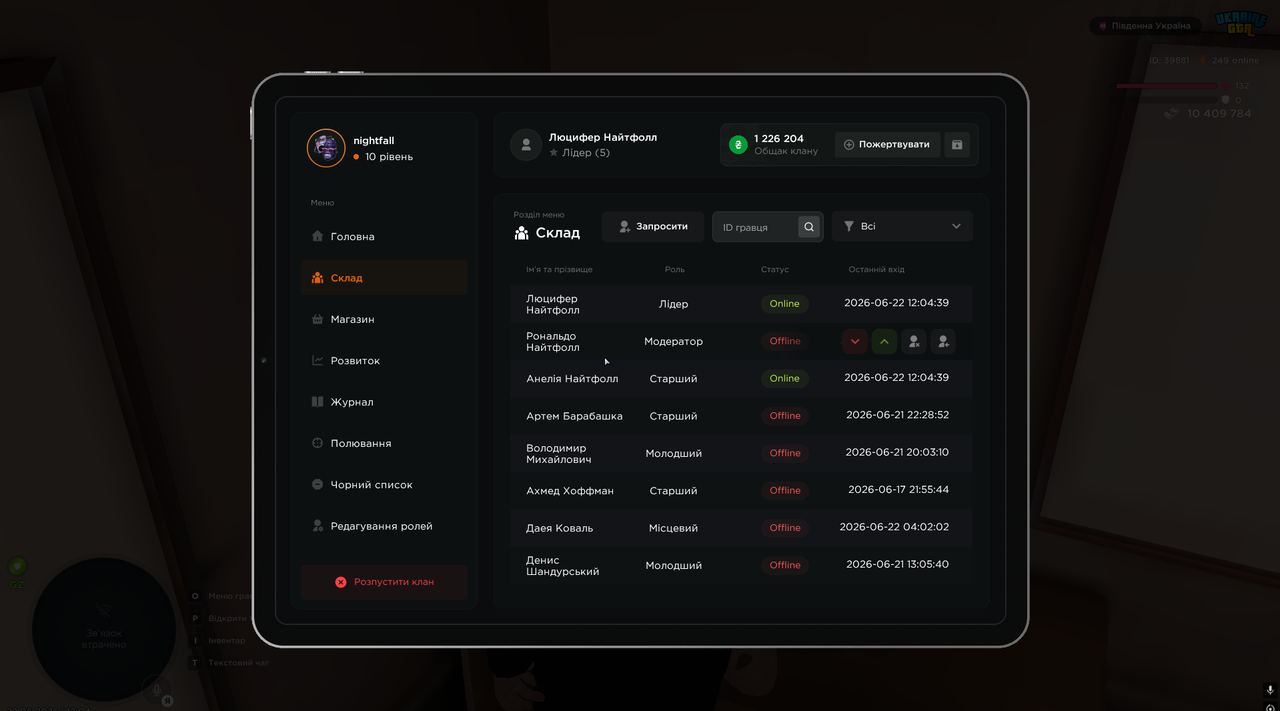Image resolution: width=1280 pixels, height=711 pixels.
Task: Select the Володимир Михайлович row name
Action: (x=559, y=454)
